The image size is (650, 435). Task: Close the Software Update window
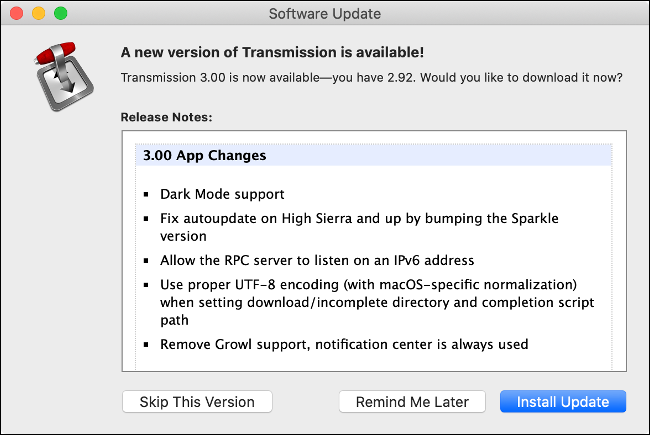(20, 14)
